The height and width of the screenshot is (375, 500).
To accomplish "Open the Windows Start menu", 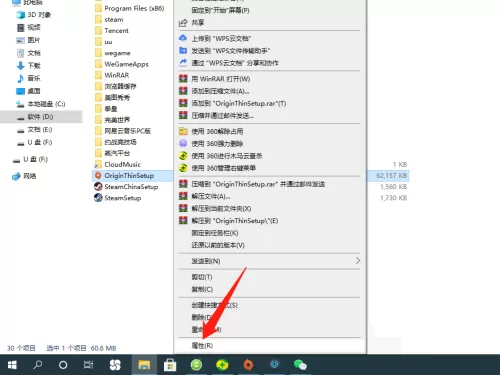I will click(12, 365).
